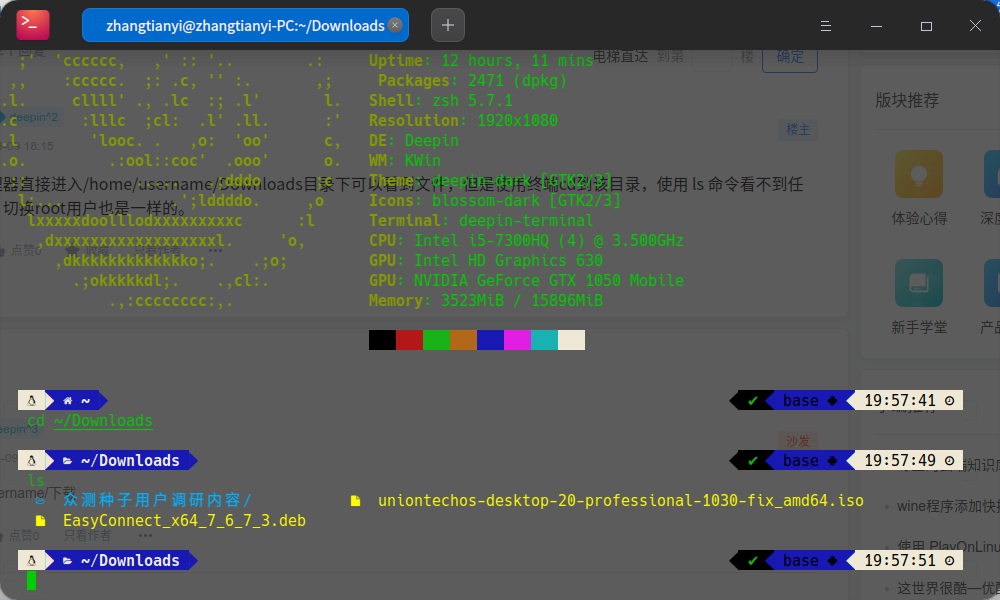Click the EasyConnect_x64_7_6_7_3.deb filename
The width and height of the screenshot is (1000, 600).
tap(184, 520)
